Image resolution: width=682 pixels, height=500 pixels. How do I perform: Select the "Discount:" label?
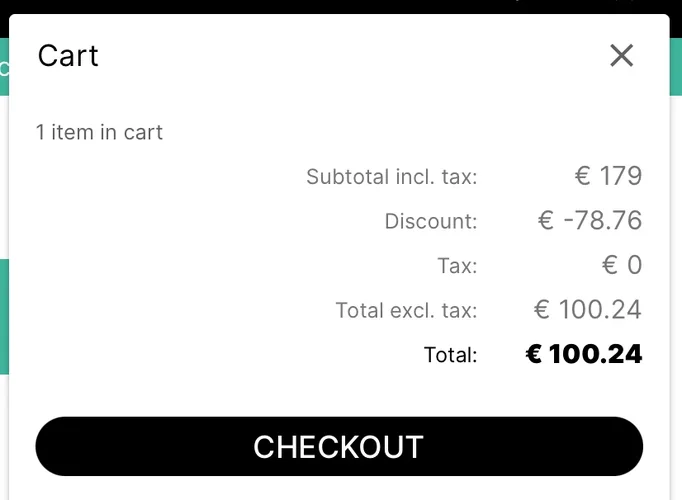pyautogui.click(x=431, y=221)
